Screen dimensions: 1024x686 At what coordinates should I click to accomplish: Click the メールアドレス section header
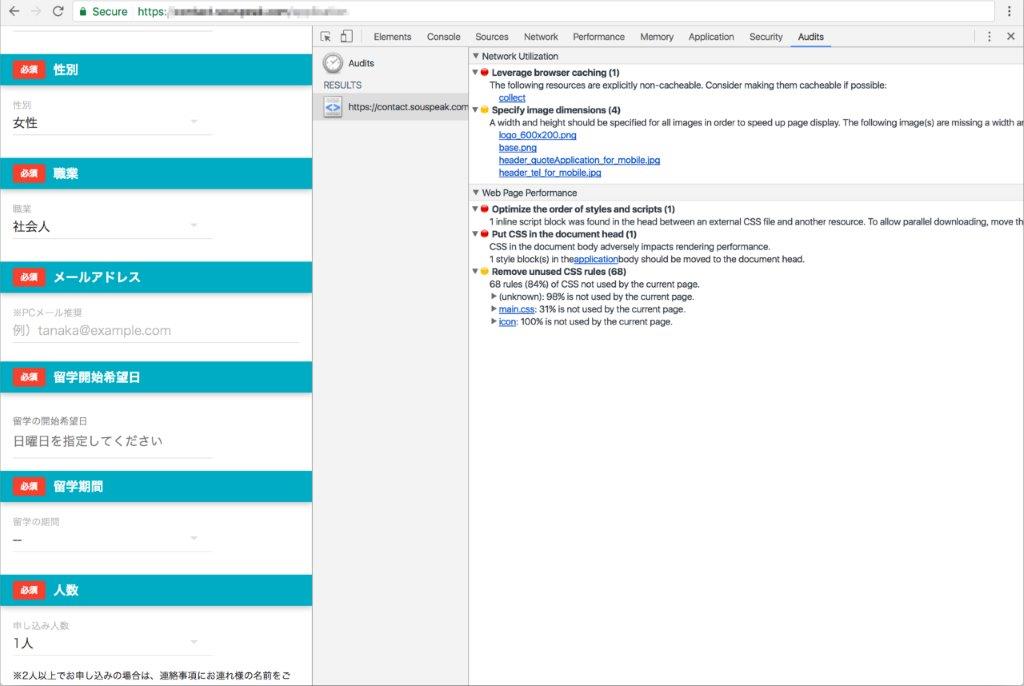coord(156,277)
